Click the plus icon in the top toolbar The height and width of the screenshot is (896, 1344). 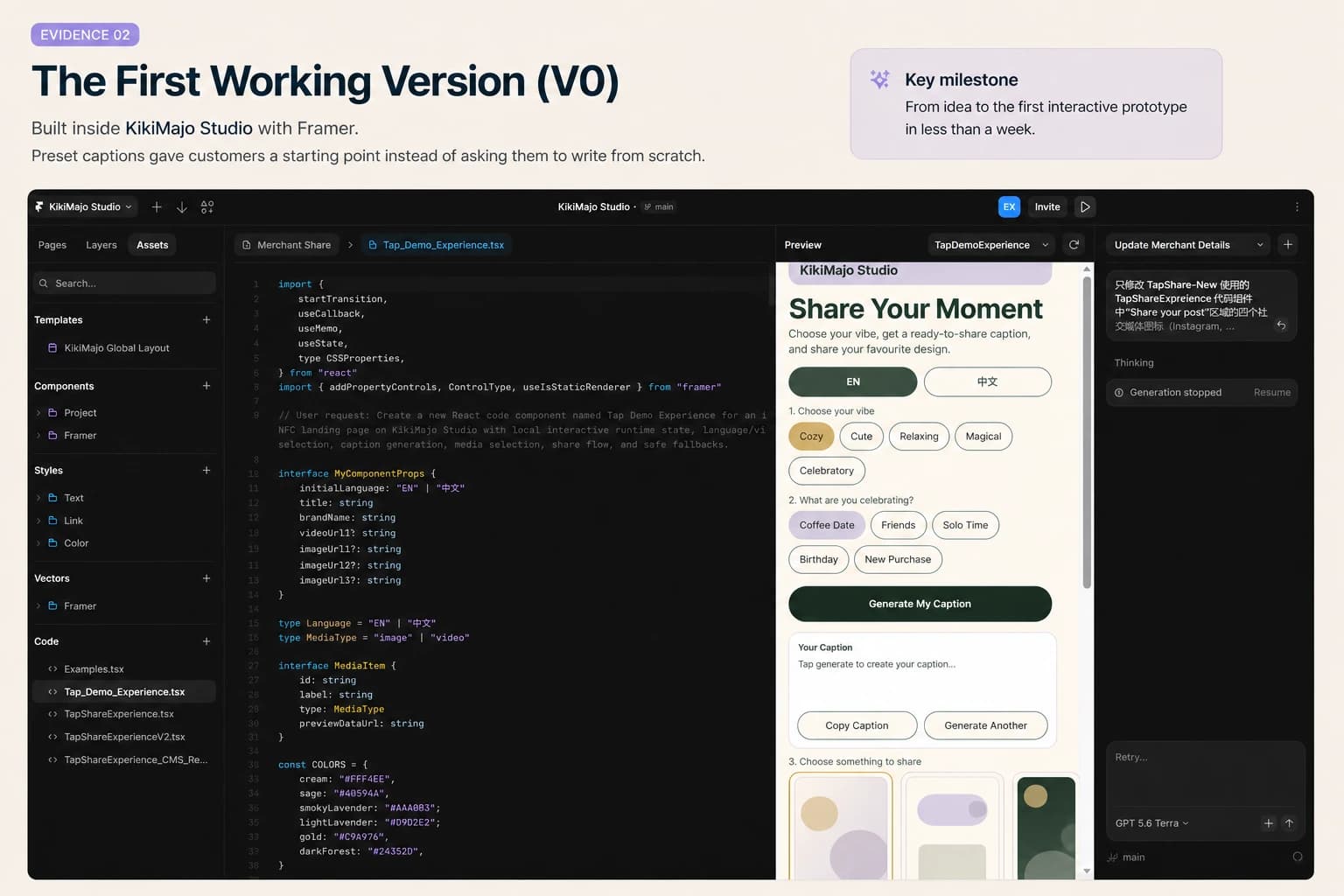click(157, 207)
